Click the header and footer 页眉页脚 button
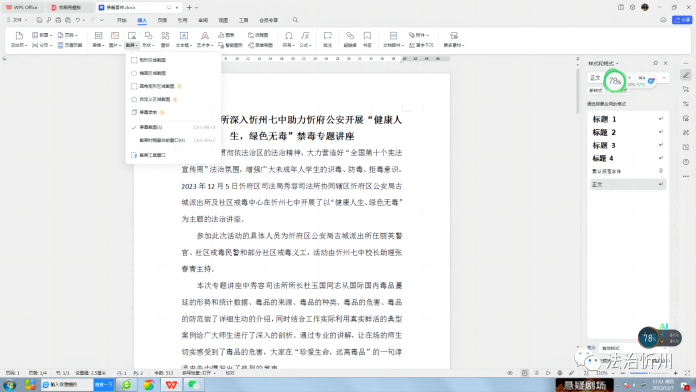696x392 pixels. coord(70,45)
